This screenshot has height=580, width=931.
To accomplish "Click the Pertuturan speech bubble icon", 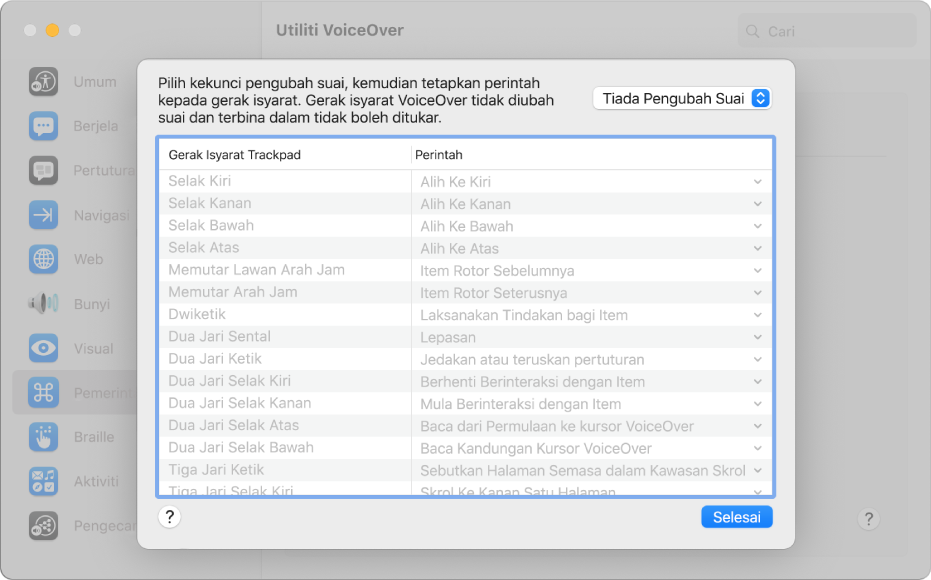I will (x=43, y=170).
